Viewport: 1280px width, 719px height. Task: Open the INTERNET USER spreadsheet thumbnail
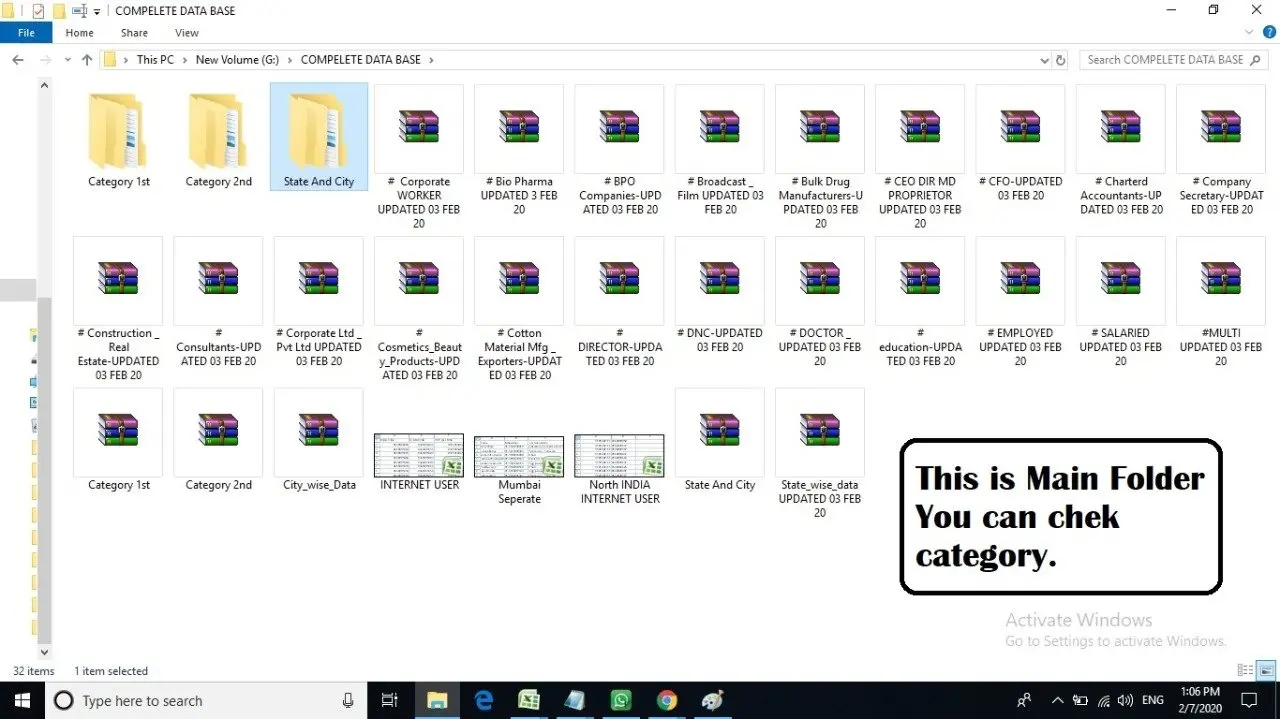click(419, 455)
